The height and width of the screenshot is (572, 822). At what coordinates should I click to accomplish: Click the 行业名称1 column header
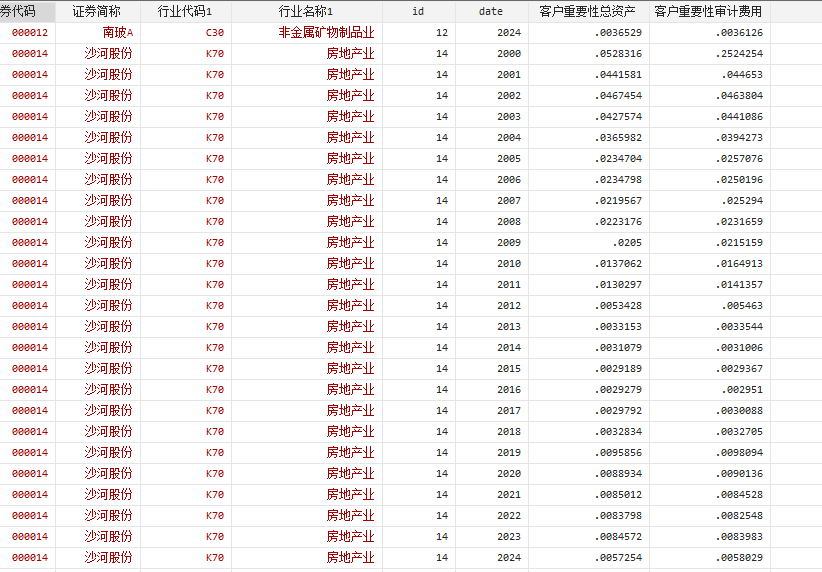pyautogui.click(x=306, y=11)
